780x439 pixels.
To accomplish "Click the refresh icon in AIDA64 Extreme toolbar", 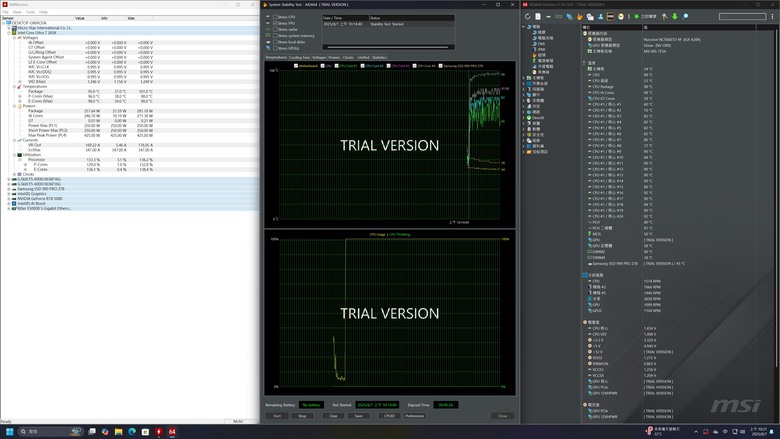I will tap(528, 16).
